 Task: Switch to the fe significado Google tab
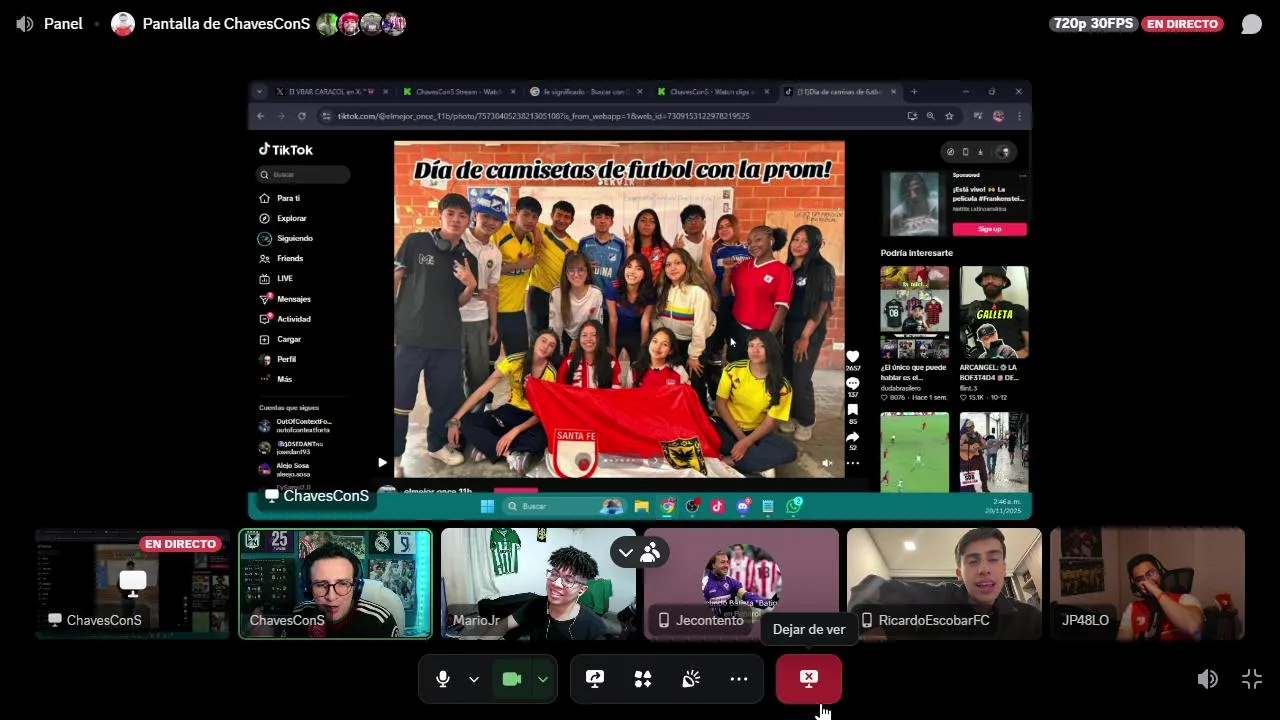[586, 91]
